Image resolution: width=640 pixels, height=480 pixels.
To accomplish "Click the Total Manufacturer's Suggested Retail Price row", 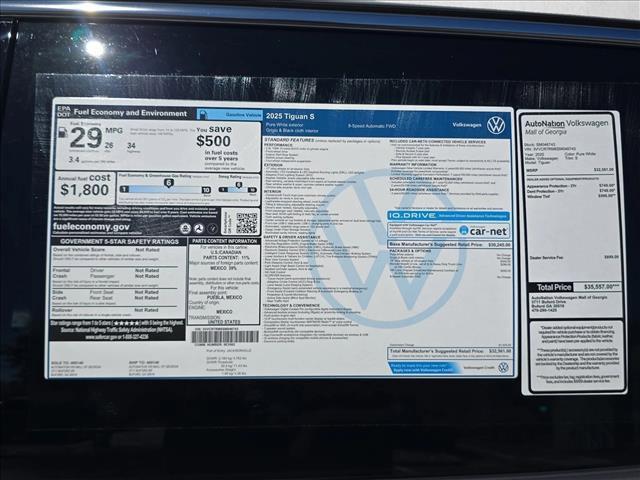I will [x=450, y=351].
